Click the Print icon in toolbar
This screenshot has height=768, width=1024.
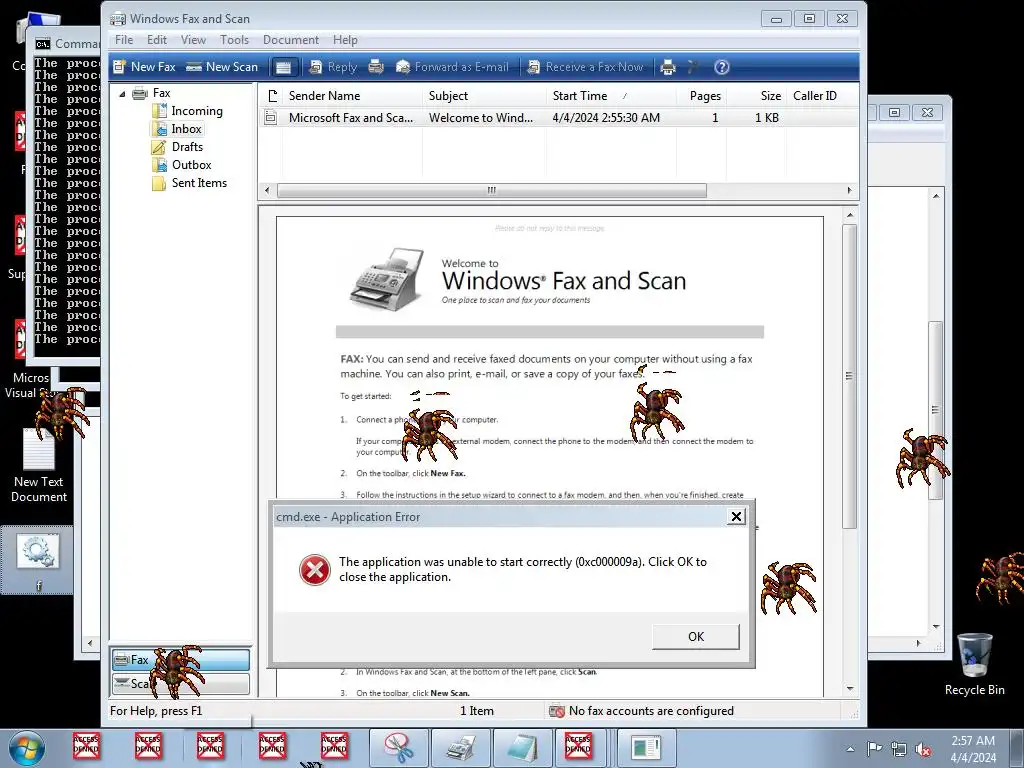[667, 67]
